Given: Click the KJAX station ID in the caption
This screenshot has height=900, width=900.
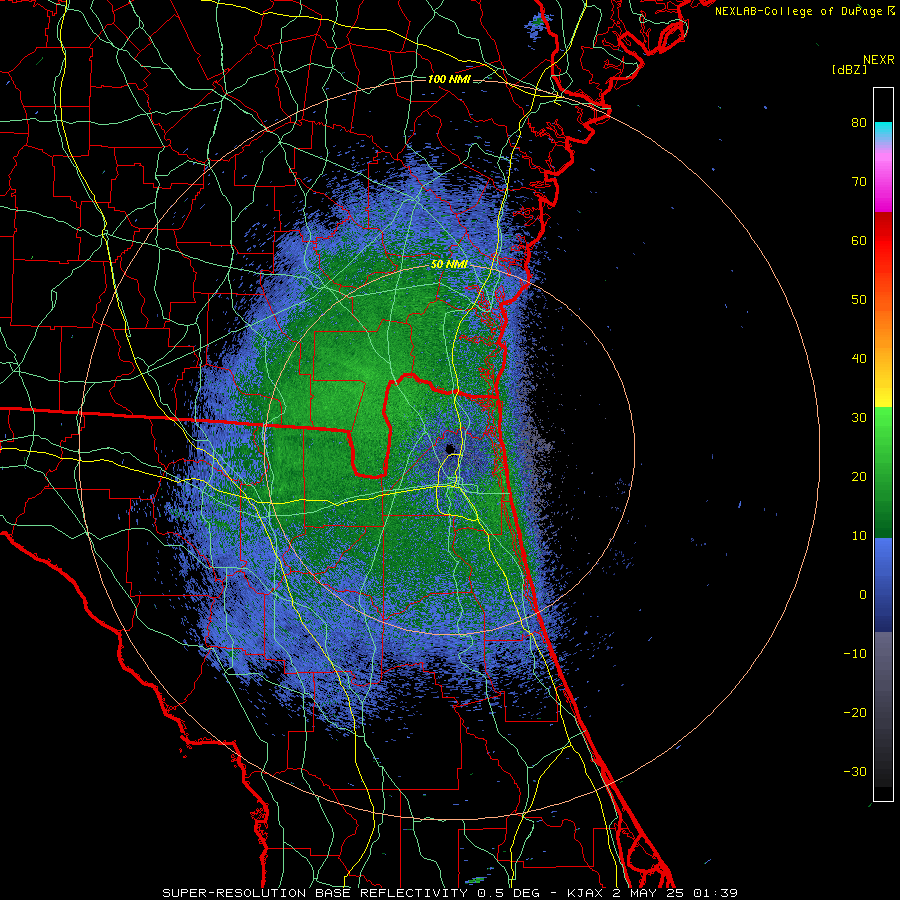Looking at the screenshot, I should click(x=587, y=893).
